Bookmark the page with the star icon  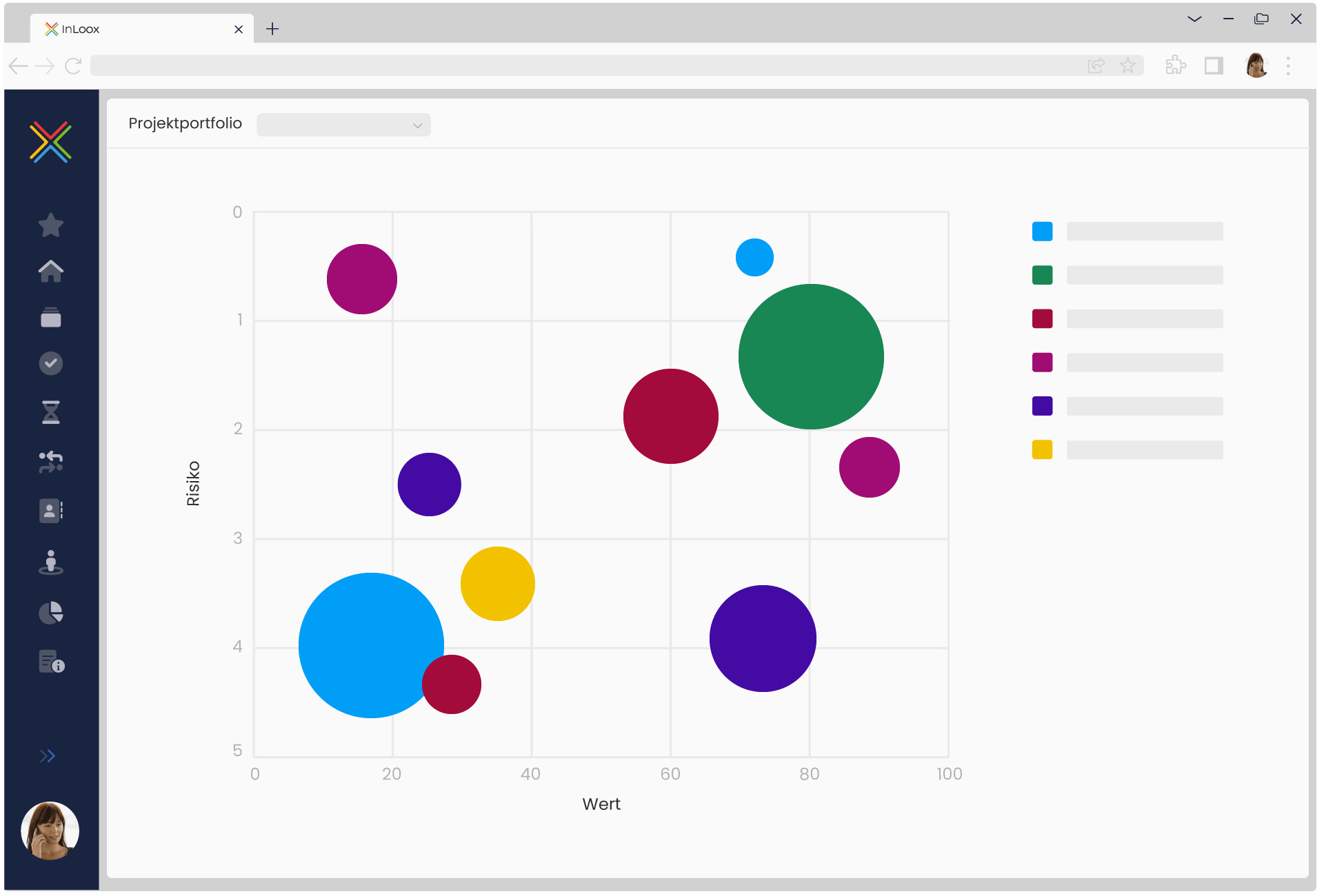point(1127,65)
